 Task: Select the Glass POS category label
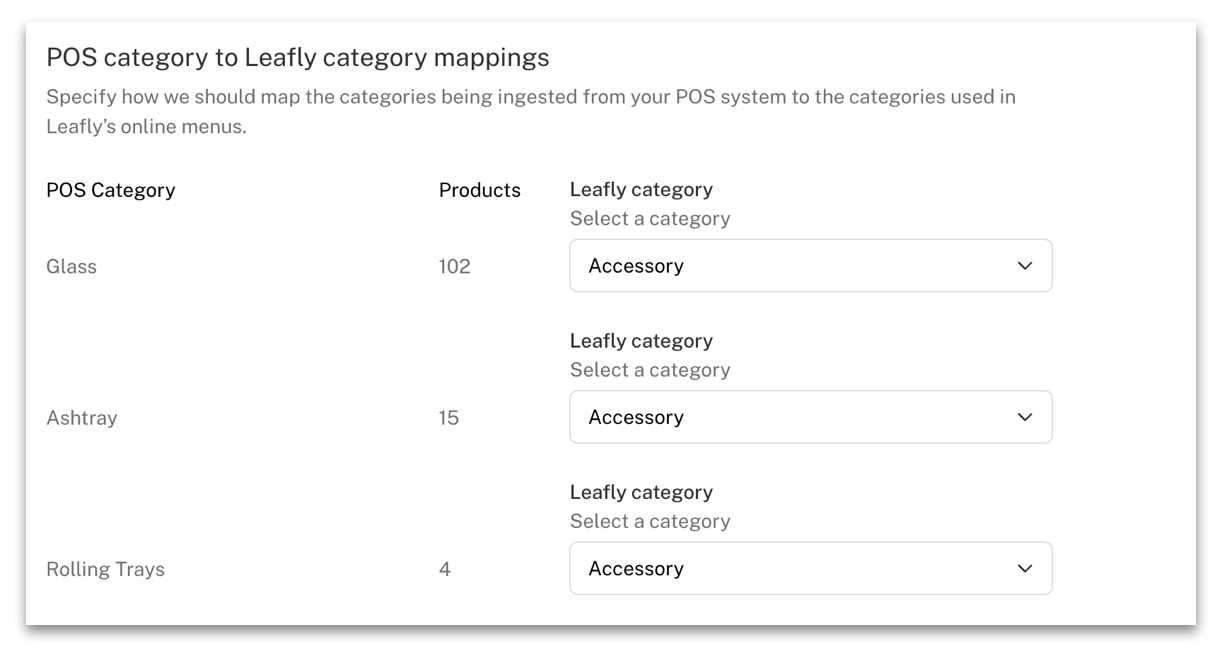pos(69,267)
